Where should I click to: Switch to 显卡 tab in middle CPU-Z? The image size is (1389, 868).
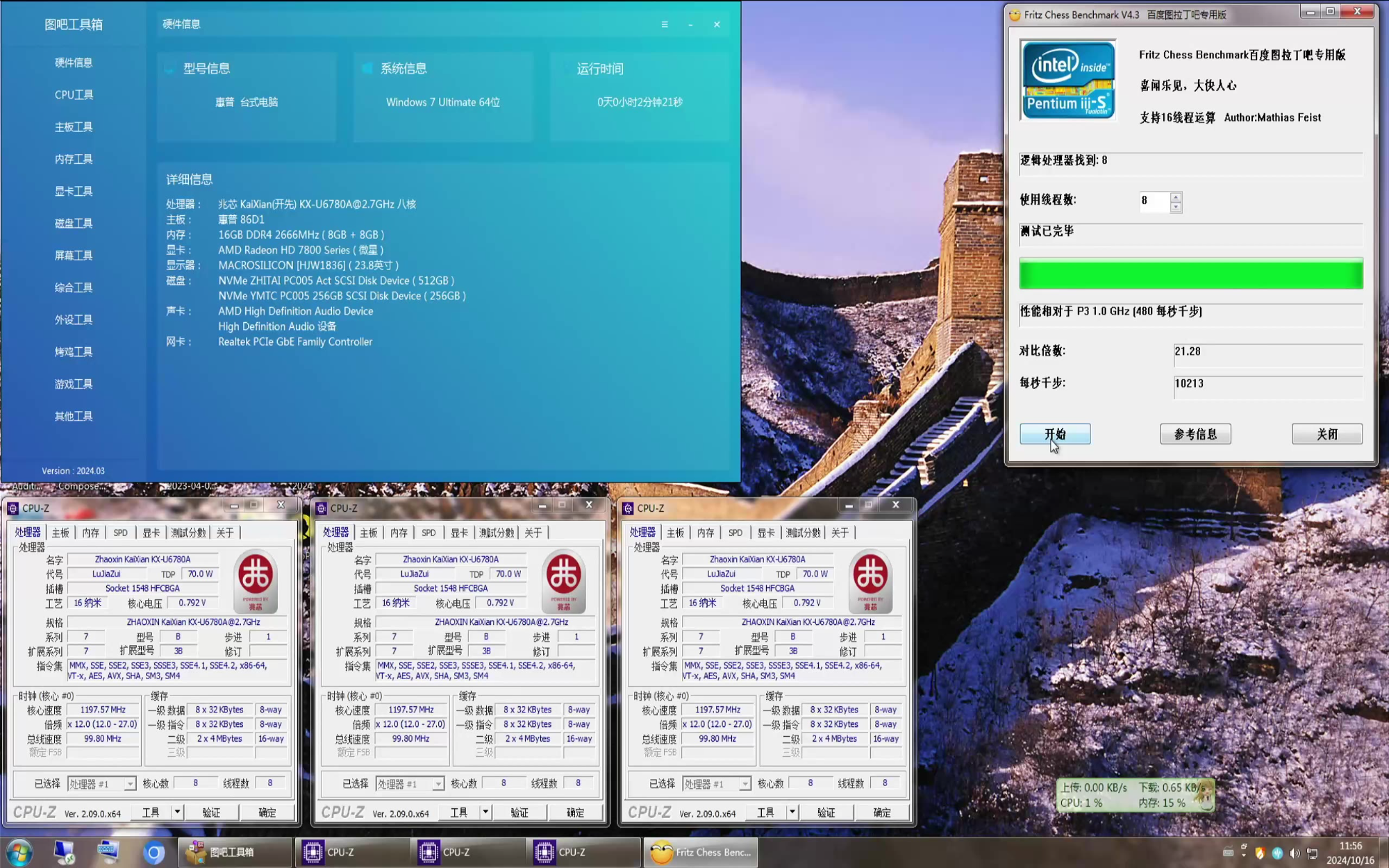[x=459, y=533]
